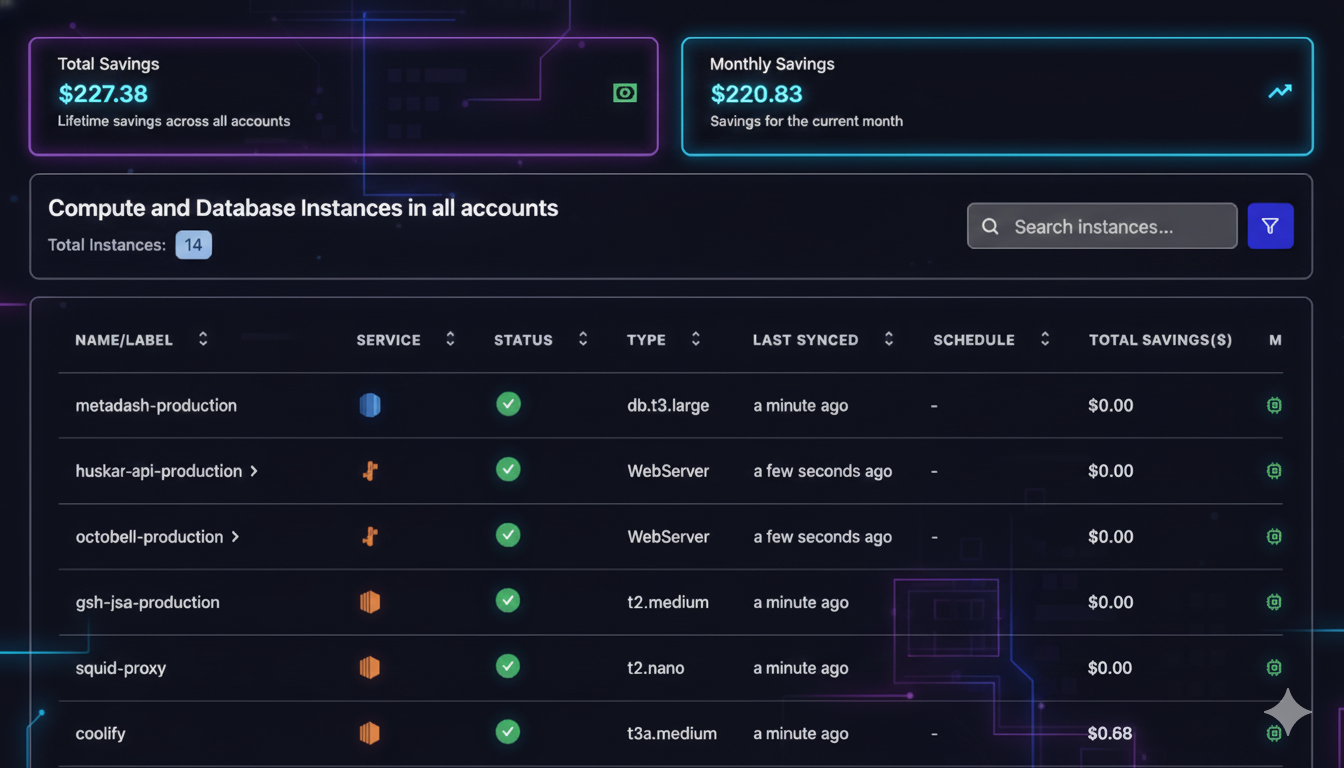Click the green status check for huskar-api-production
1344x768 pixels.
click(508, 469)
